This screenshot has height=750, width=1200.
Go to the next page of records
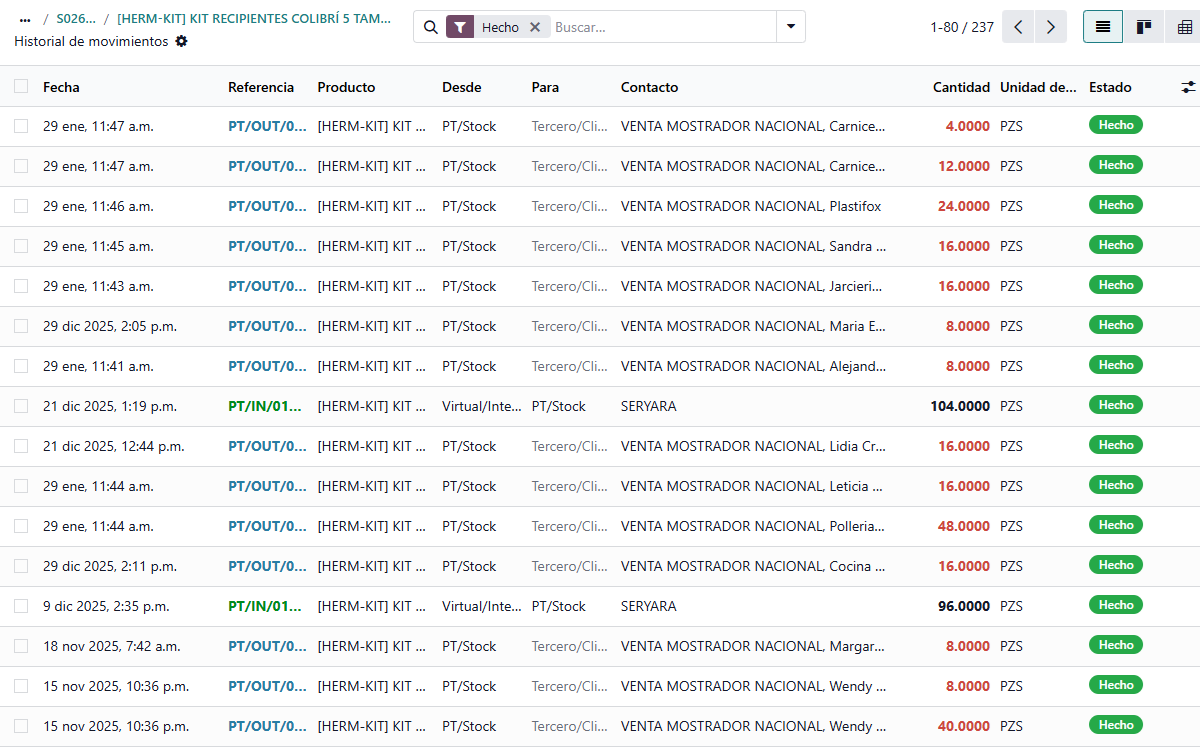pos(1050,27)
